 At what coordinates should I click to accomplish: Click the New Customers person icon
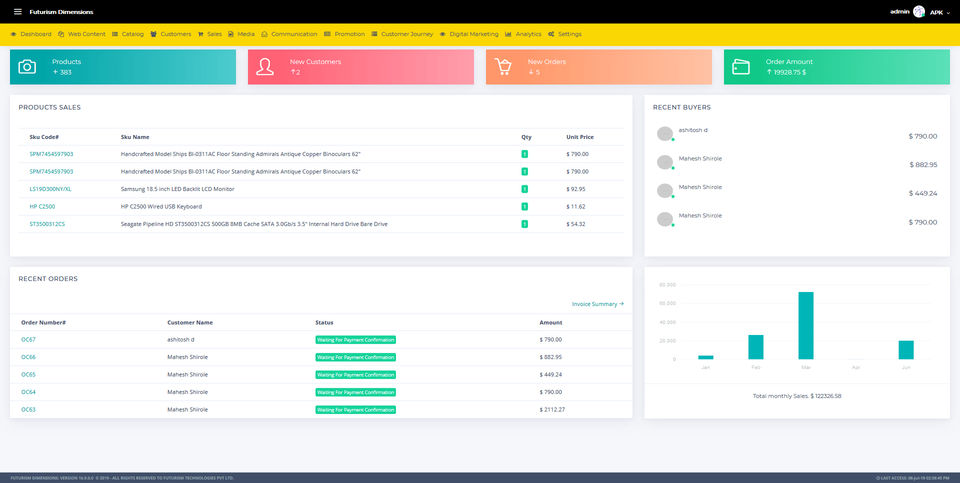(264, 67)
